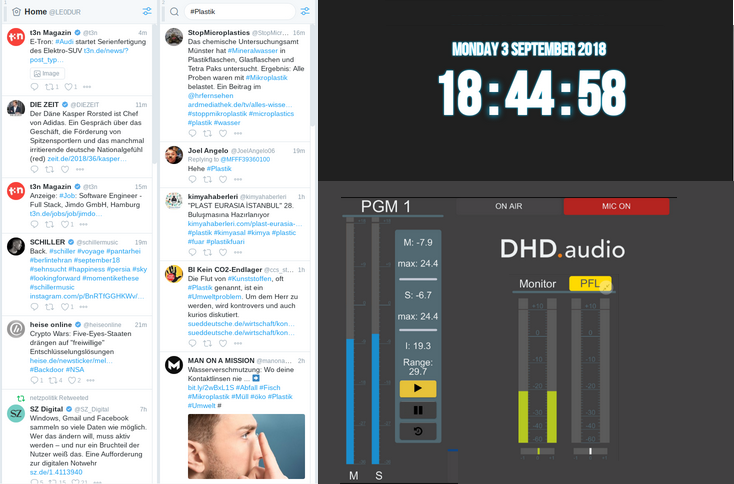734x484 pixels.
Task: Click the search magnifier icon
Action: tap(174, 12)
